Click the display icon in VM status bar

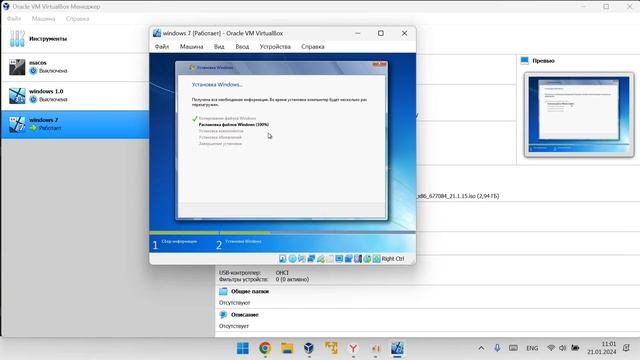[x=339, y=259]
